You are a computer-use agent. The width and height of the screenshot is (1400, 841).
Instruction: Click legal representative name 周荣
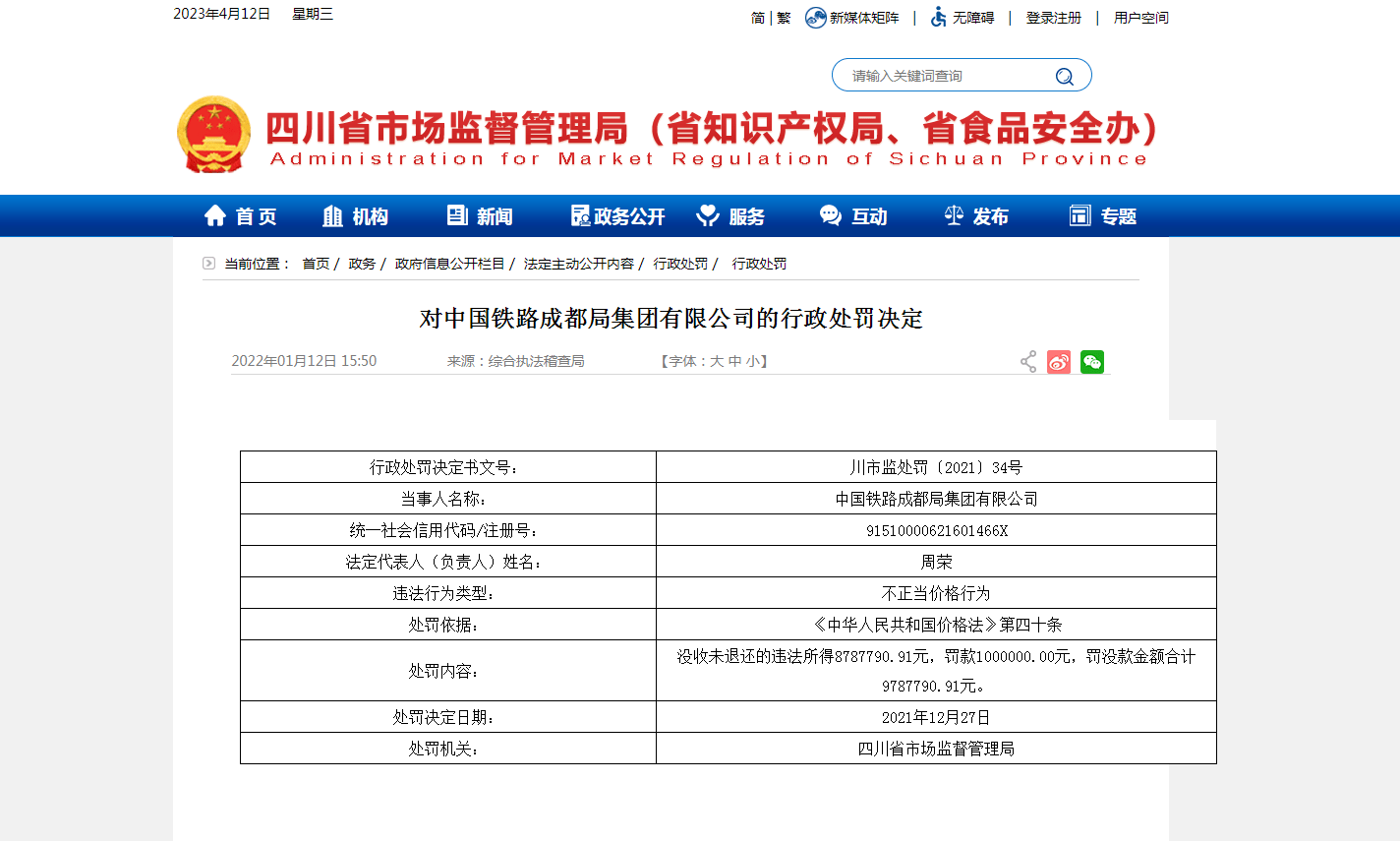point(936,562)
